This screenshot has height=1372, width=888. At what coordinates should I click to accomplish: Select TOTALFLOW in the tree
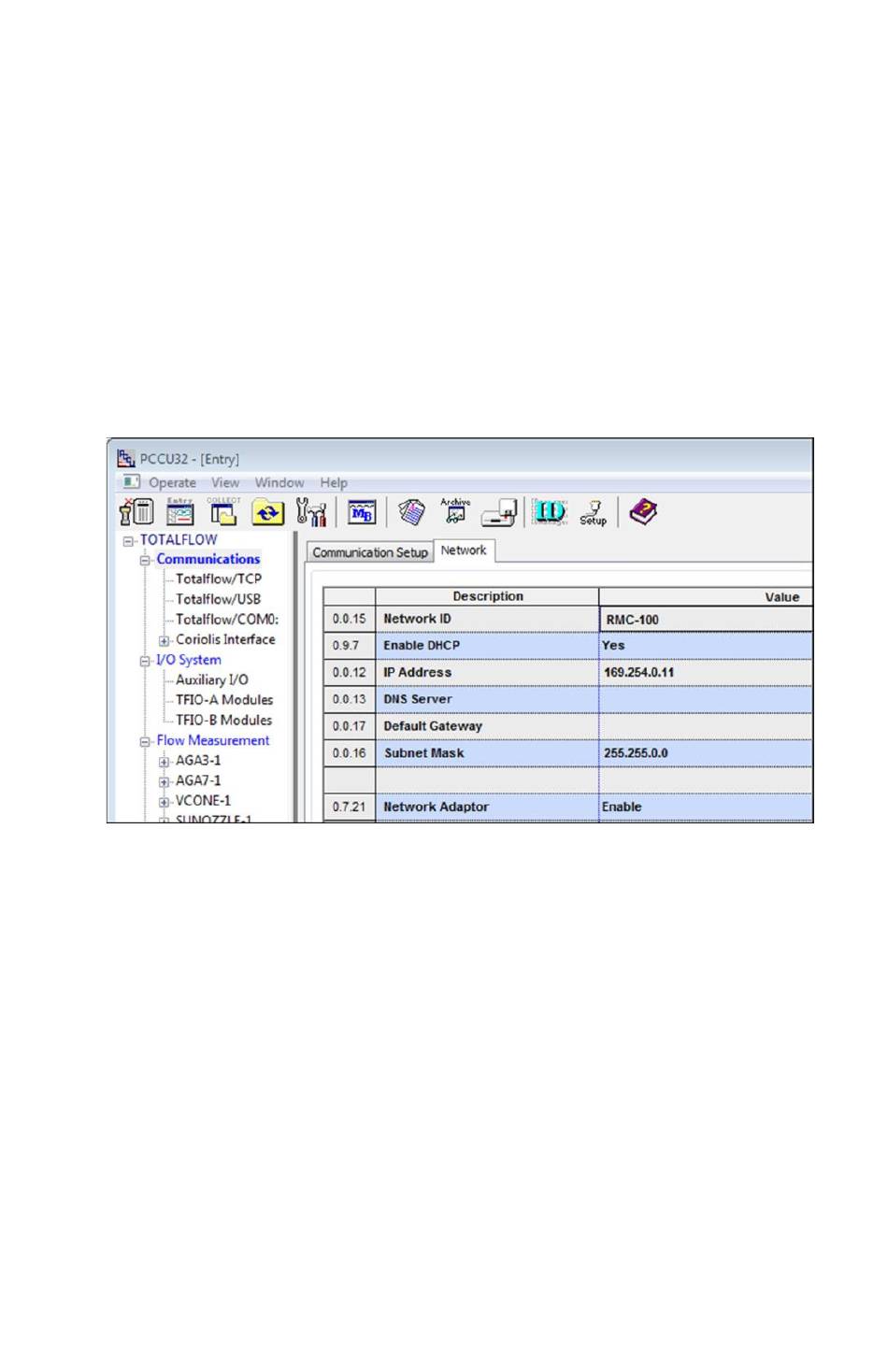[179, 540]
